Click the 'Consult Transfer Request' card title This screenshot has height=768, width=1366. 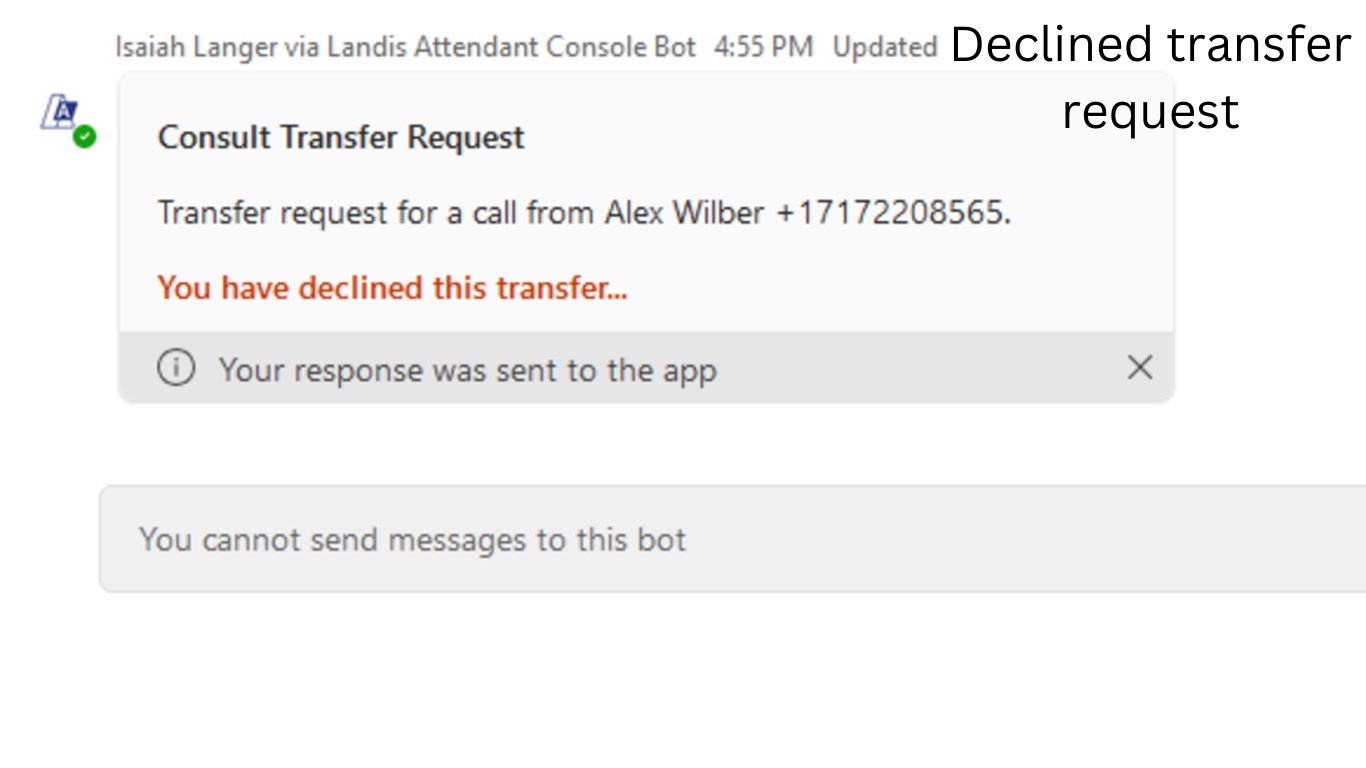(341, 137)
